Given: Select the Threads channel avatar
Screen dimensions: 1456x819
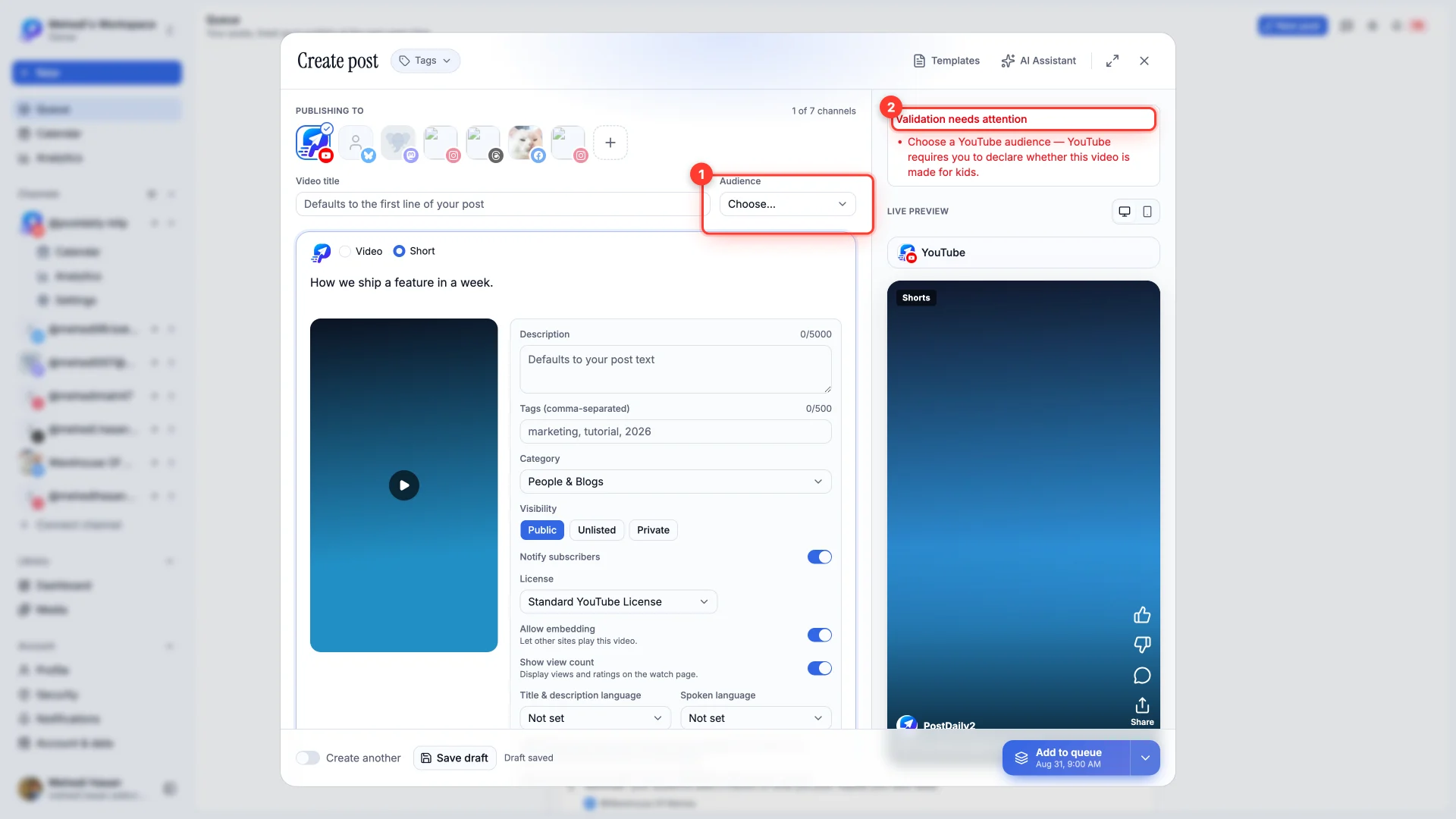Looking at the screenshot, I should (484, 143).
